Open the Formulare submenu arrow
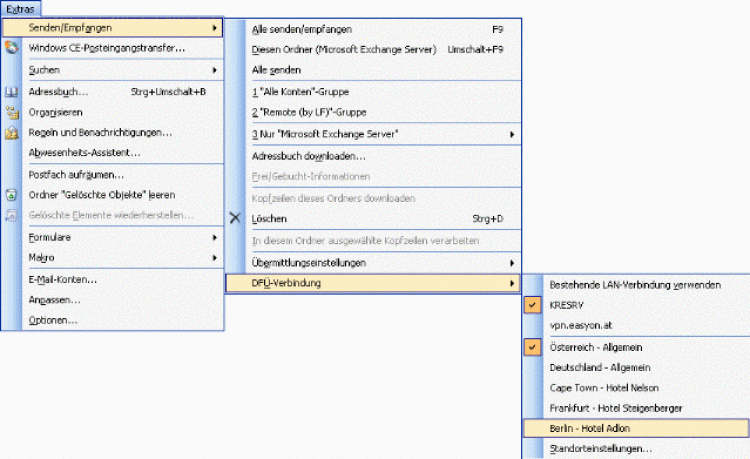The width and height of the screenshot is (750, 459). click(x=215, y=238)
